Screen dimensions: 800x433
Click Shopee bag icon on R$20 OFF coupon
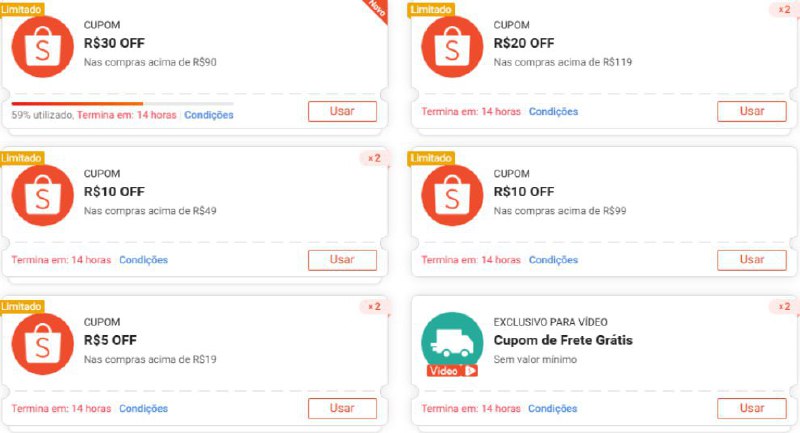click(x=452, y=46)
